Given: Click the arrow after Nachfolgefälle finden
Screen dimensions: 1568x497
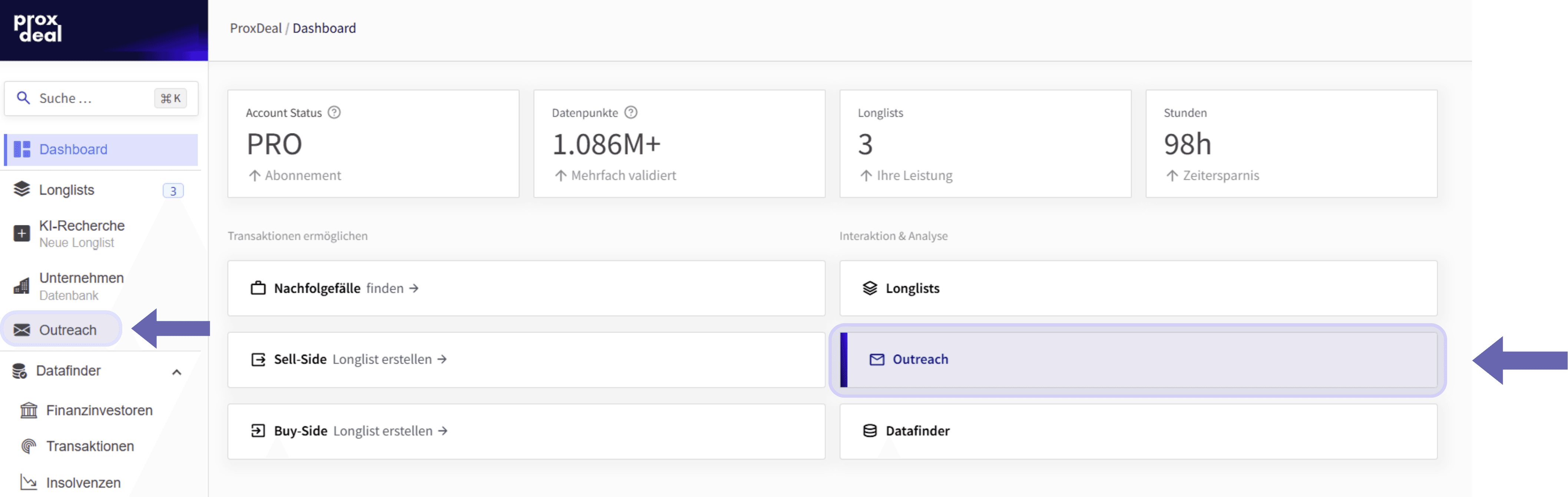Looking at the screenshot, I should [414, 288].
